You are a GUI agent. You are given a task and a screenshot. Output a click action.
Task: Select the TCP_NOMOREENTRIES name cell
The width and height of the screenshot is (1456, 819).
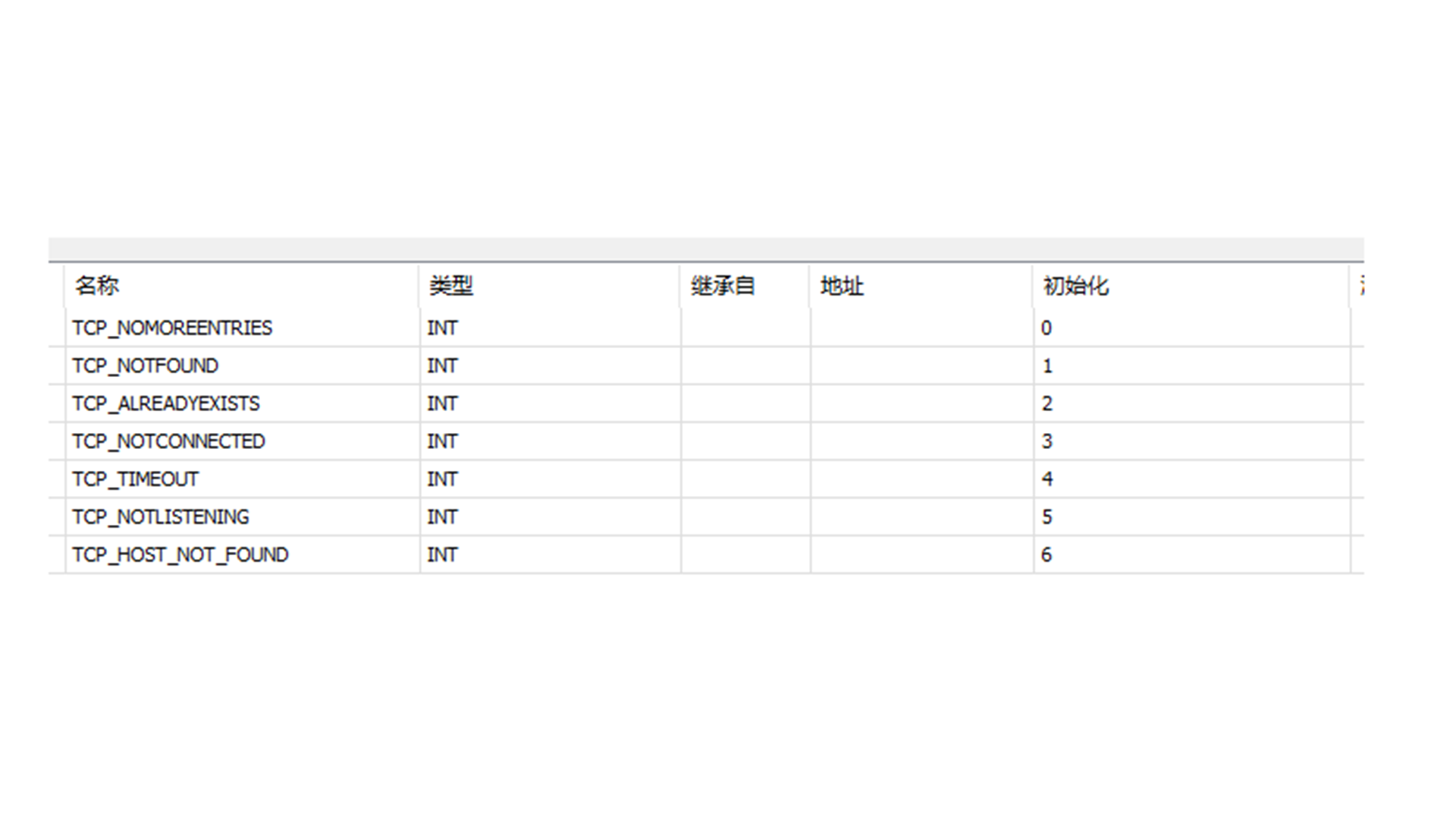tap(172, 328)
